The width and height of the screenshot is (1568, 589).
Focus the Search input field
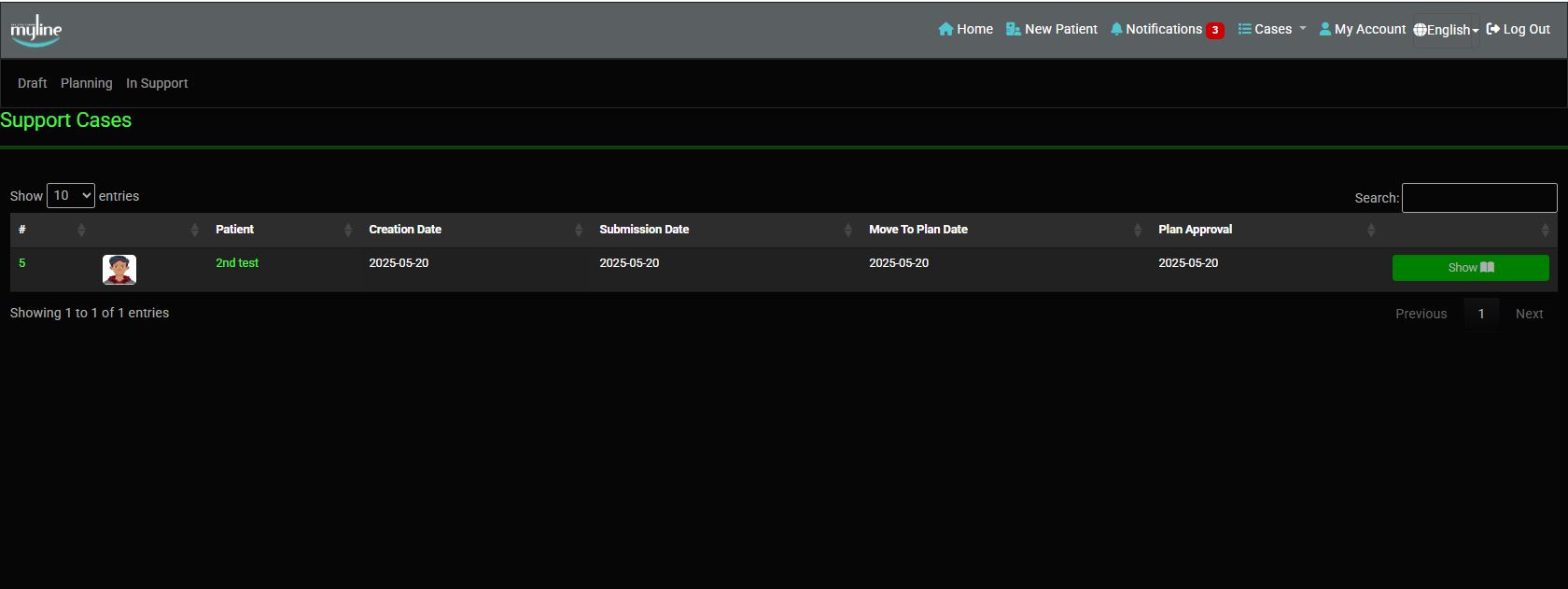coord(1478,198)
